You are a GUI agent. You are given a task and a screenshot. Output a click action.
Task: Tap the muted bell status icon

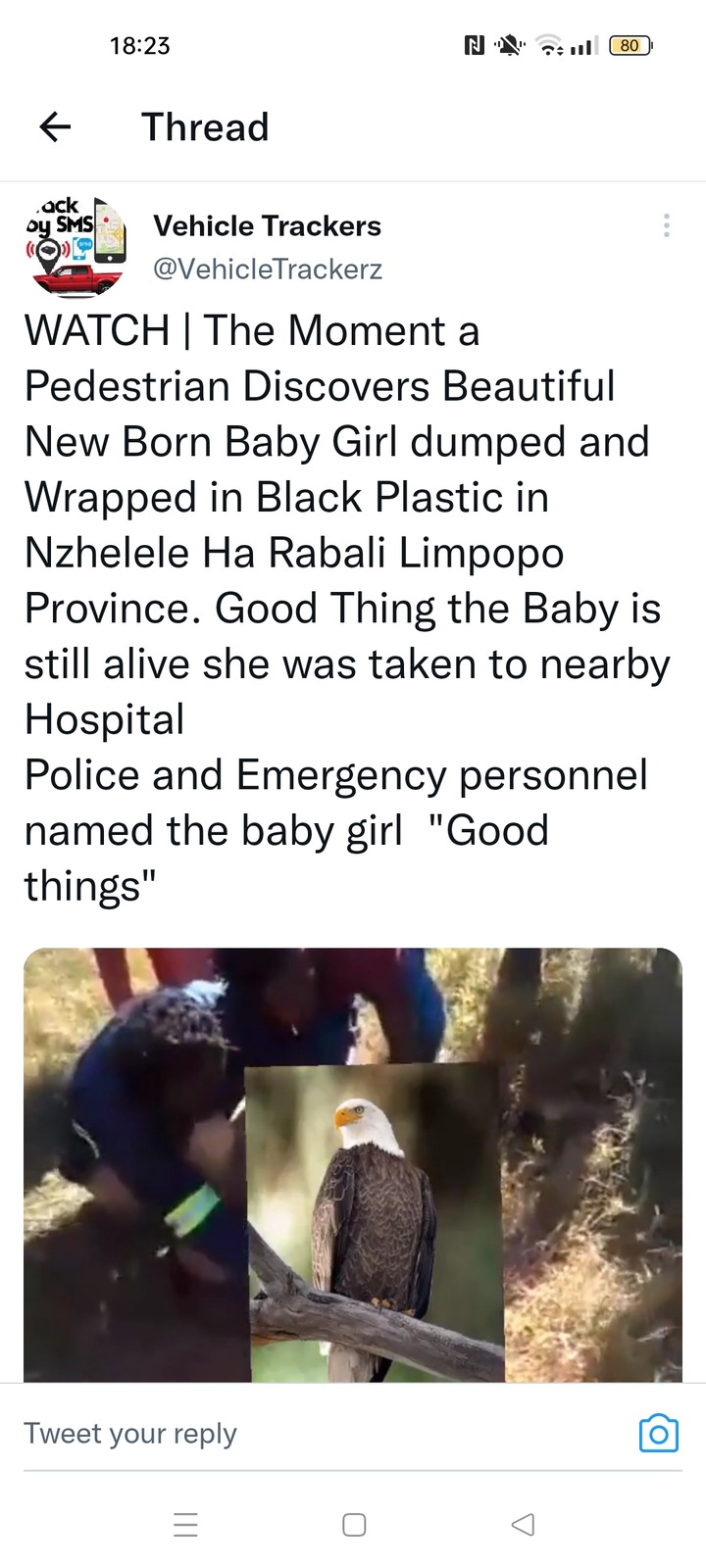(510, 45)
